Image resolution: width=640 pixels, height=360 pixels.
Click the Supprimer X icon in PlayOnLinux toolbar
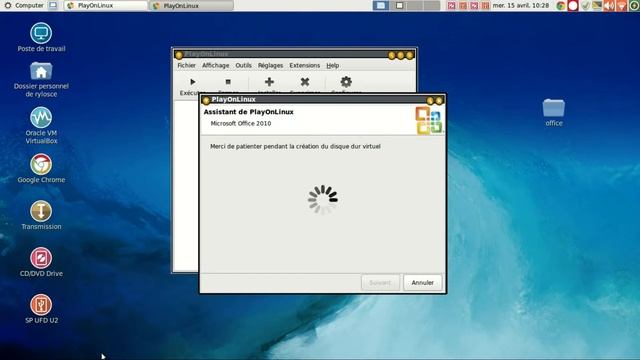tap(304, 82)
